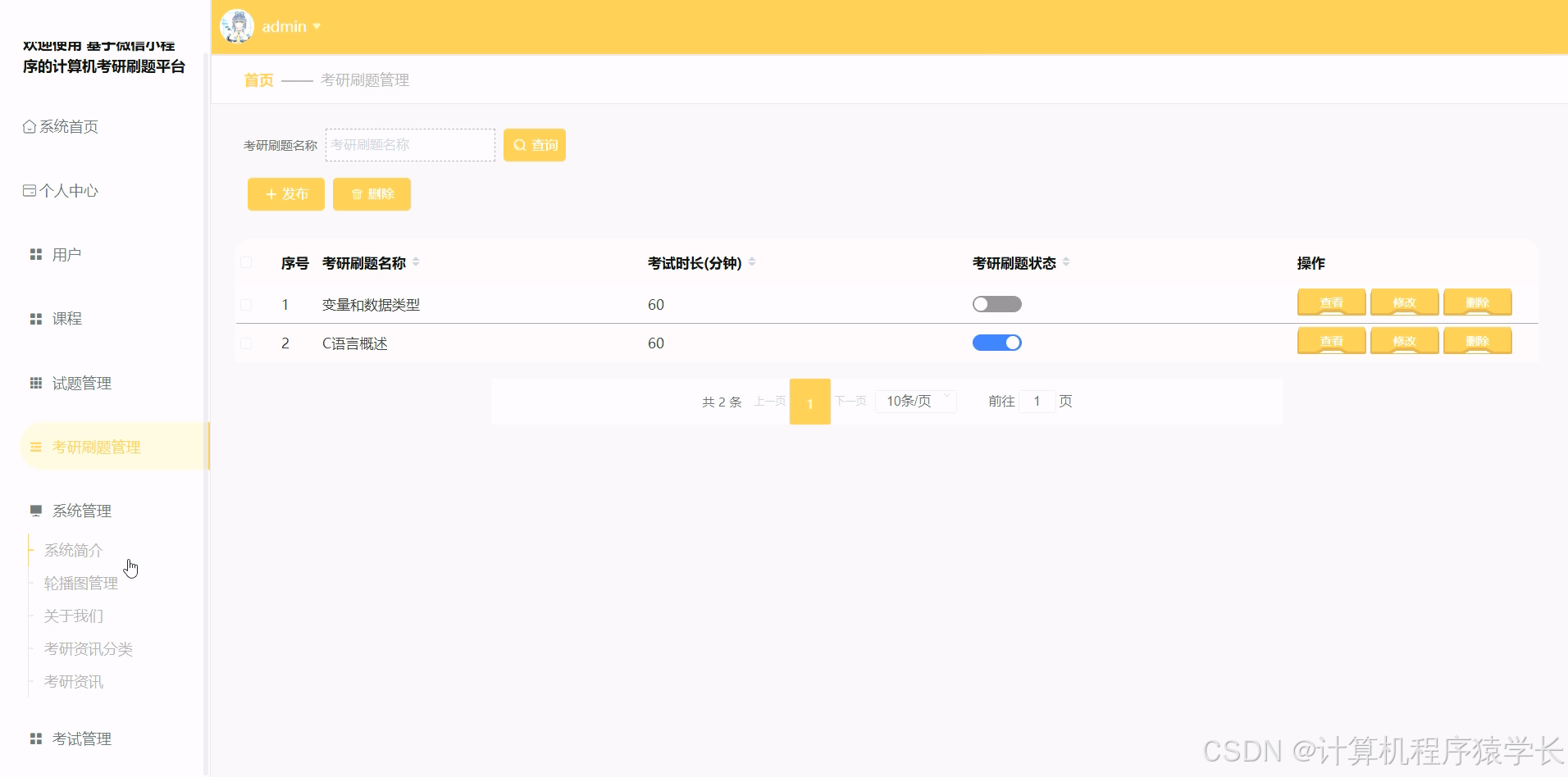
Task: Click the 考研刷题管理 list icon
Action: 34,447
